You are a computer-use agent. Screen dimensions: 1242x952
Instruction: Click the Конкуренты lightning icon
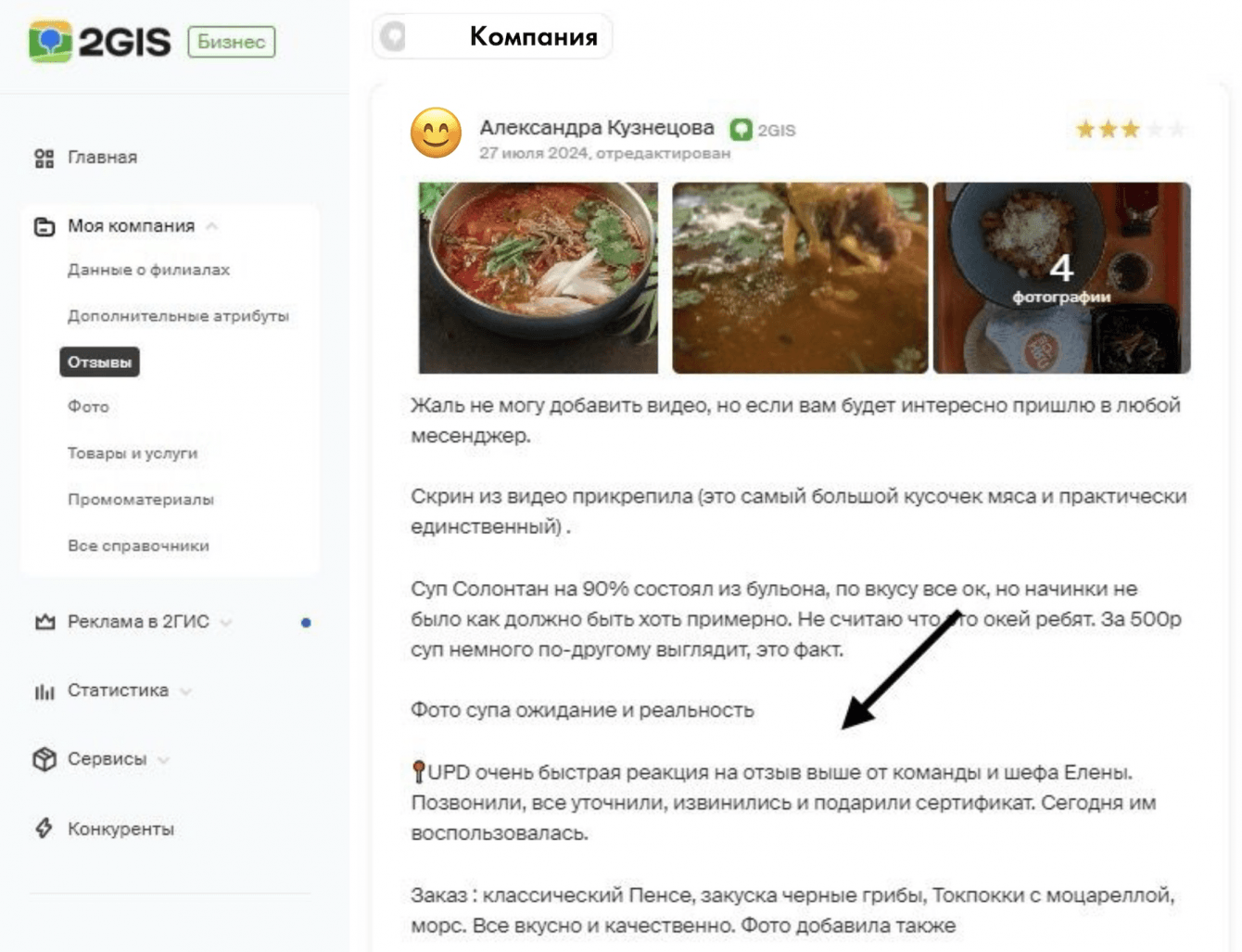tap(44, 829)
